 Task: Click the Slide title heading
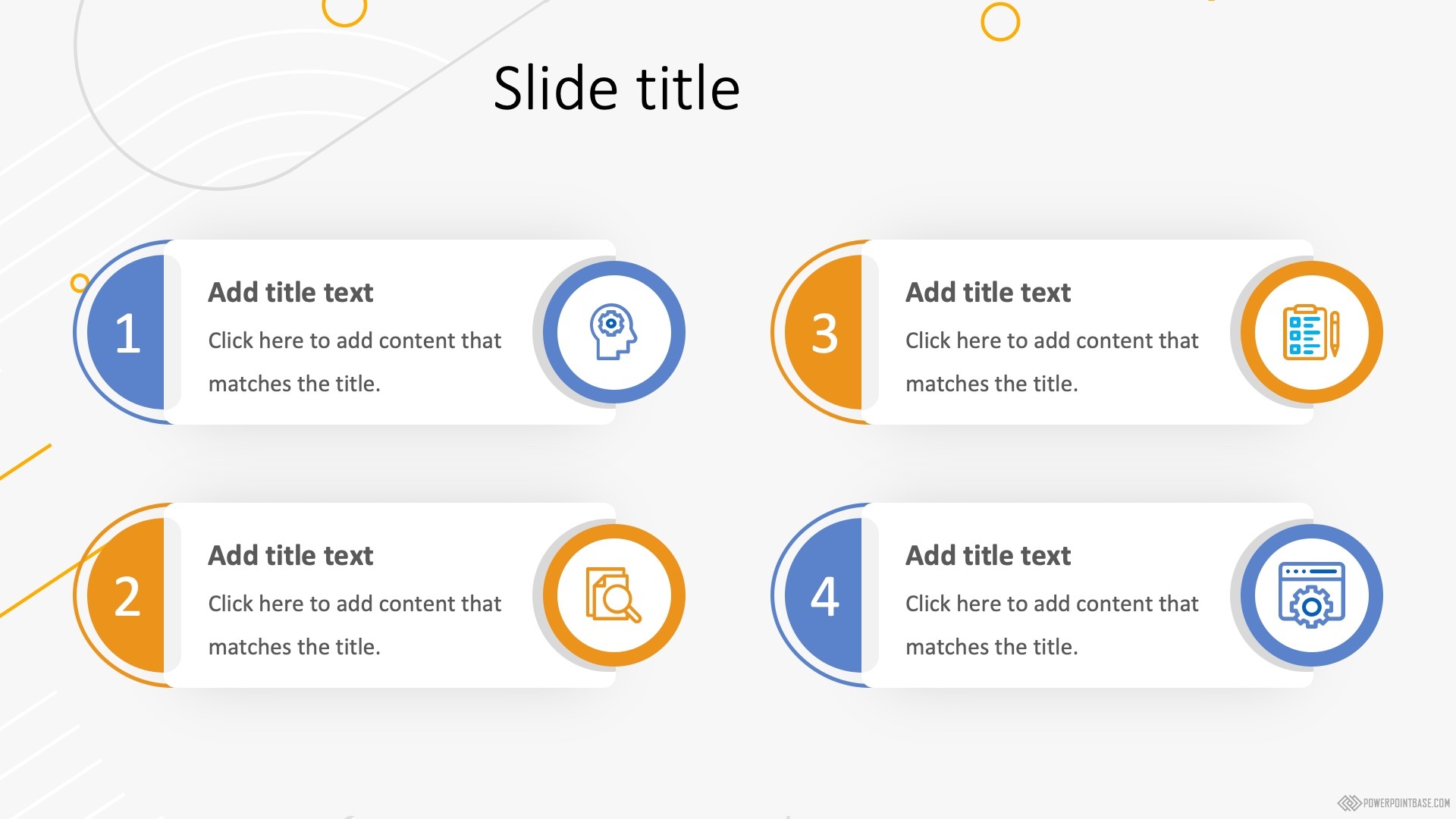click(x=616, y=89)
